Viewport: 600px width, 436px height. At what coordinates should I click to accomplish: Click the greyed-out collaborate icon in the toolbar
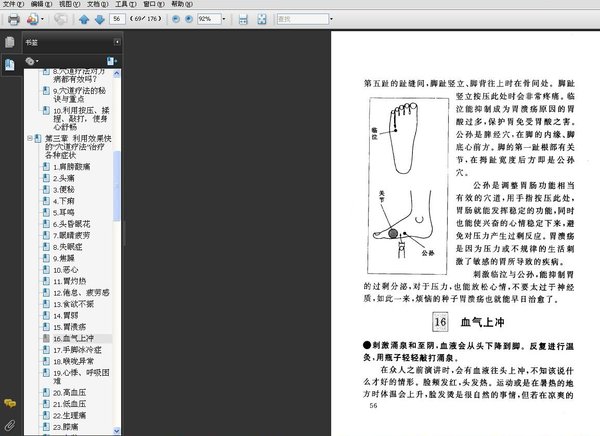[60, 19]
